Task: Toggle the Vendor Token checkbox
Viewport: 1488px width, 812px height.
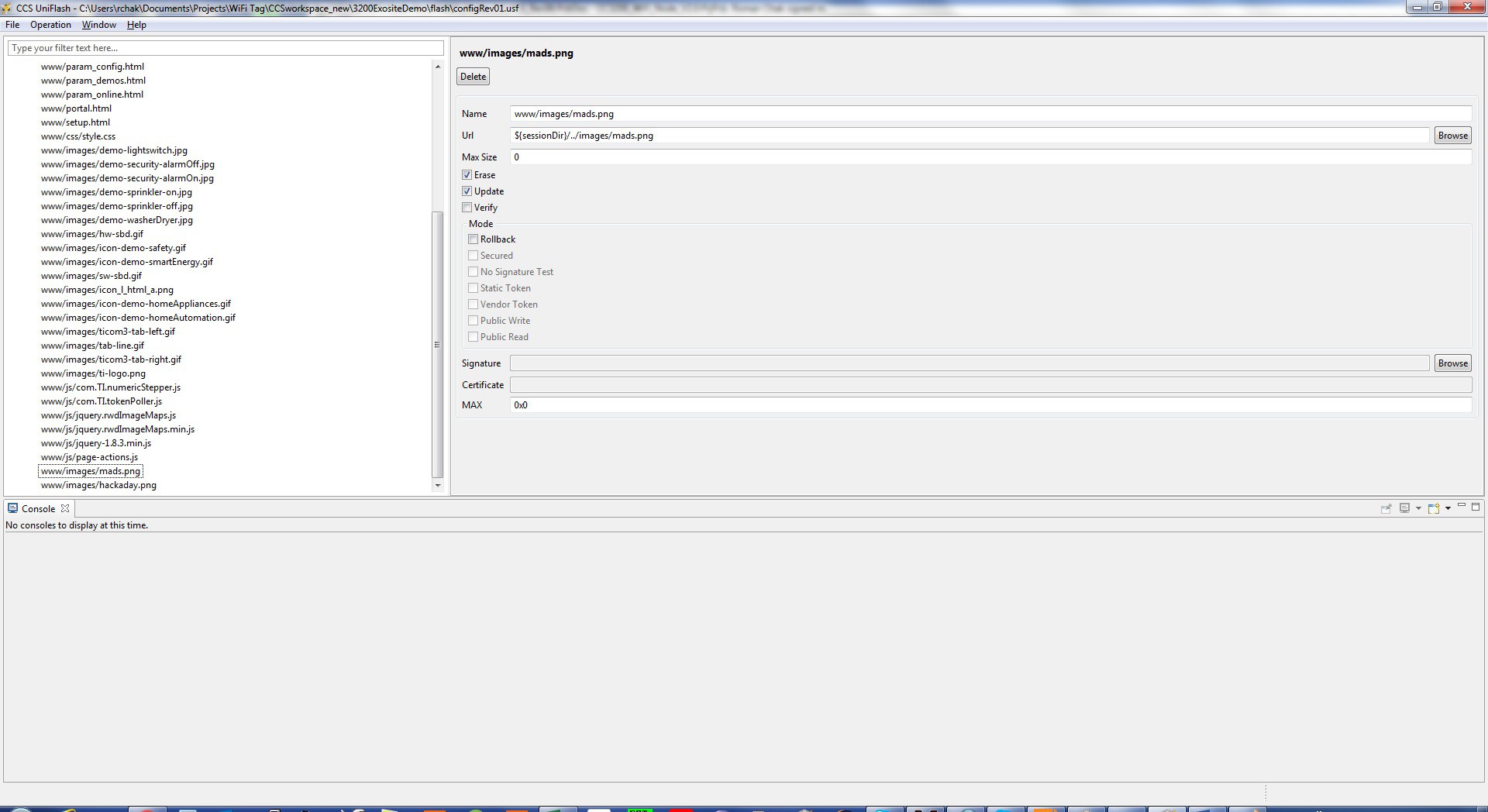Action: click(473, 304)
